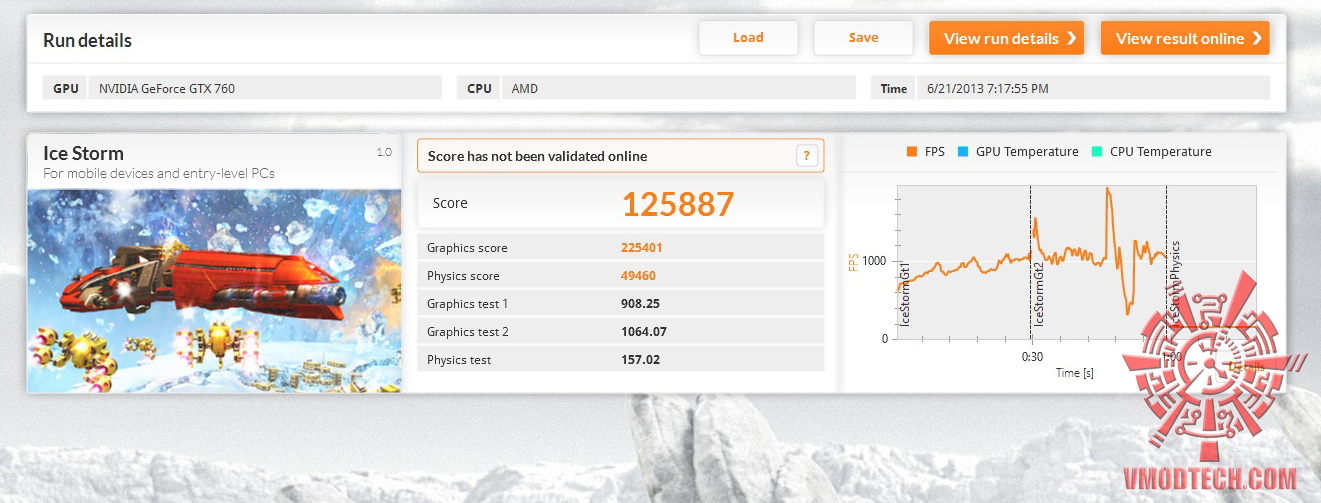Click the Graphics test 1 row

tap(620, 303)
